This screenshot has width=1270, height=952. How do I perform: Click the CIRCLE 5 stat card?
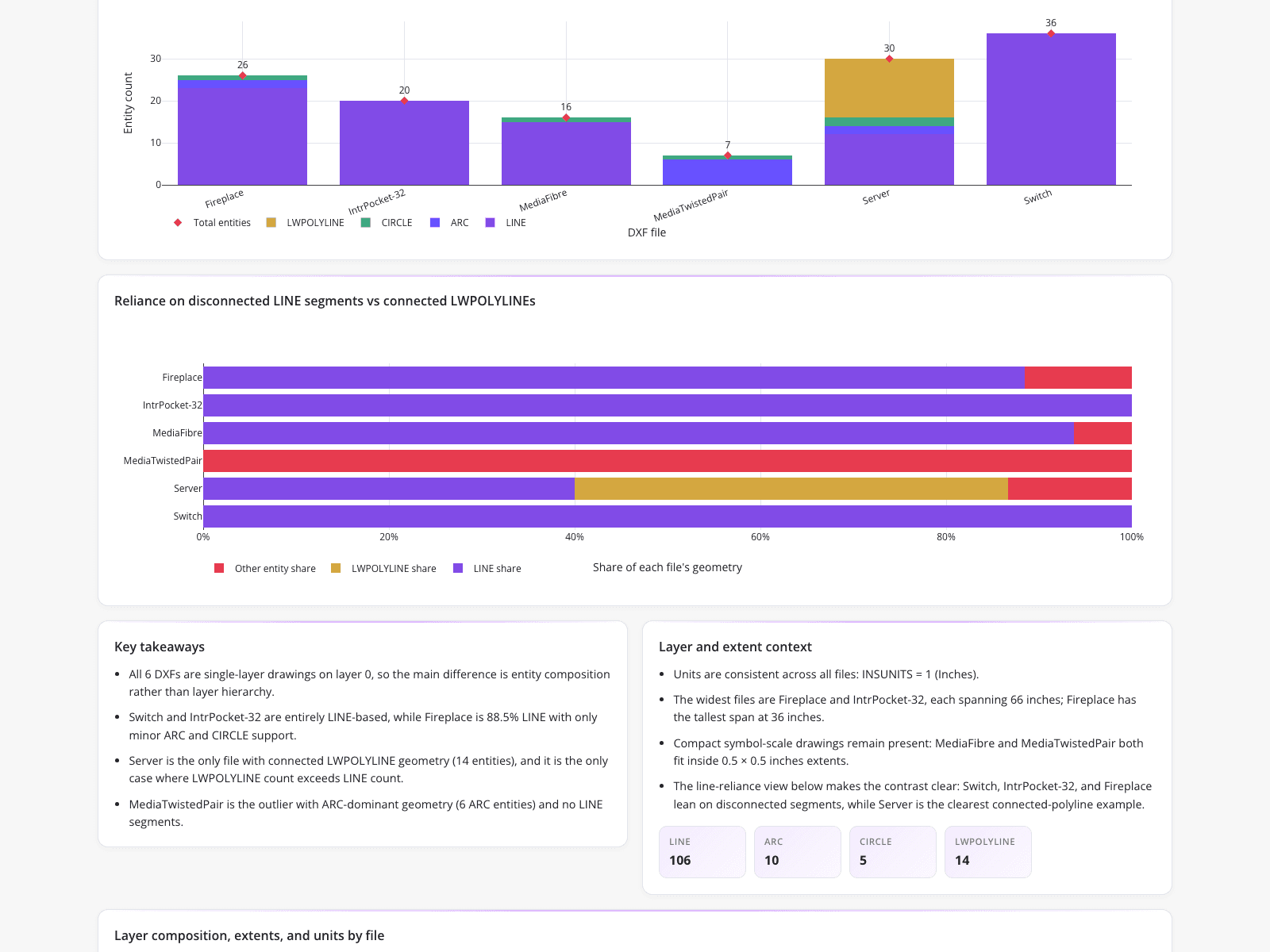point(893,852)
